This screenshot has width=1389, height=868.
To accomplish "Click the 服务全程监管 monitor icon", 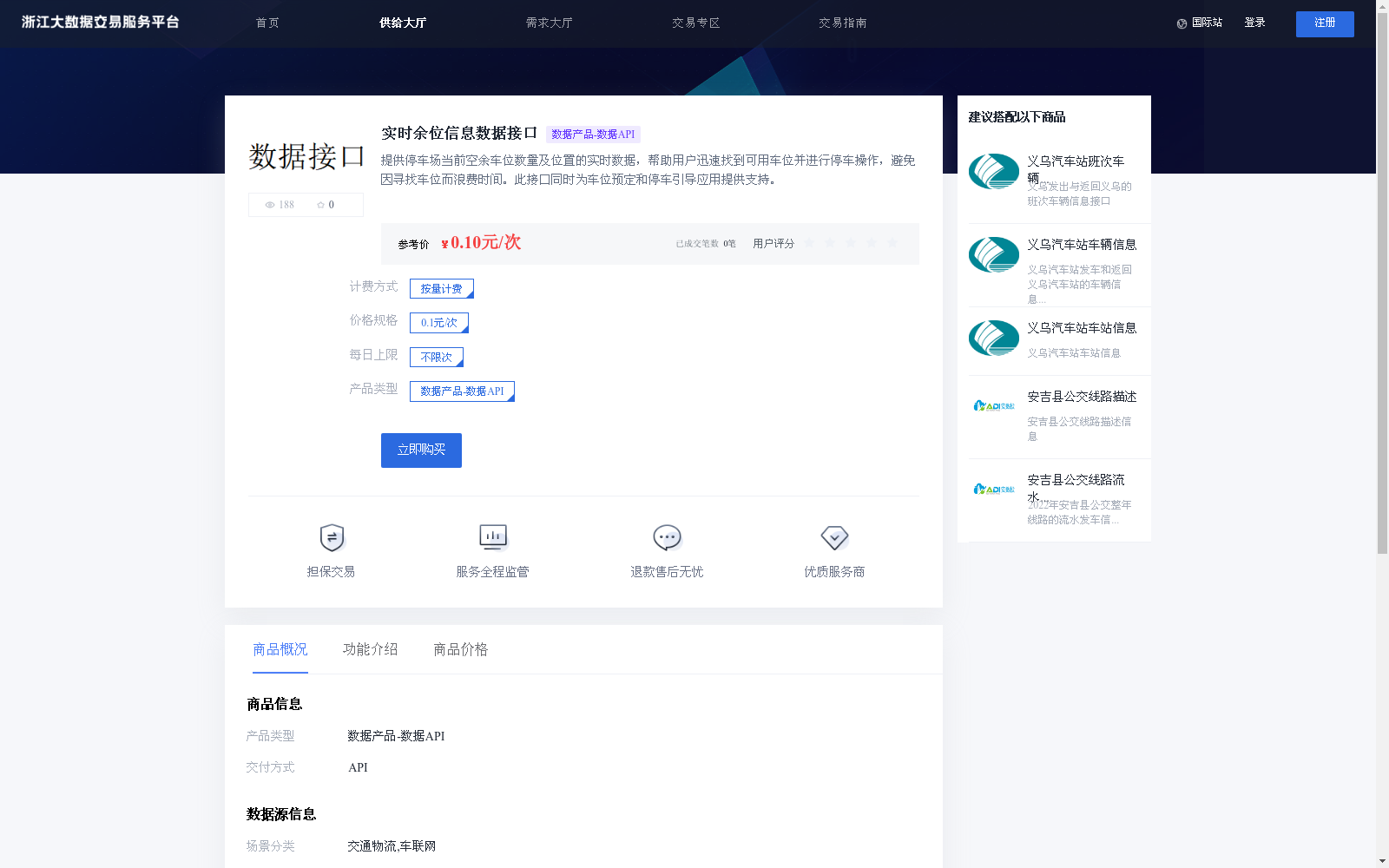I will click(x=493, y=538).
